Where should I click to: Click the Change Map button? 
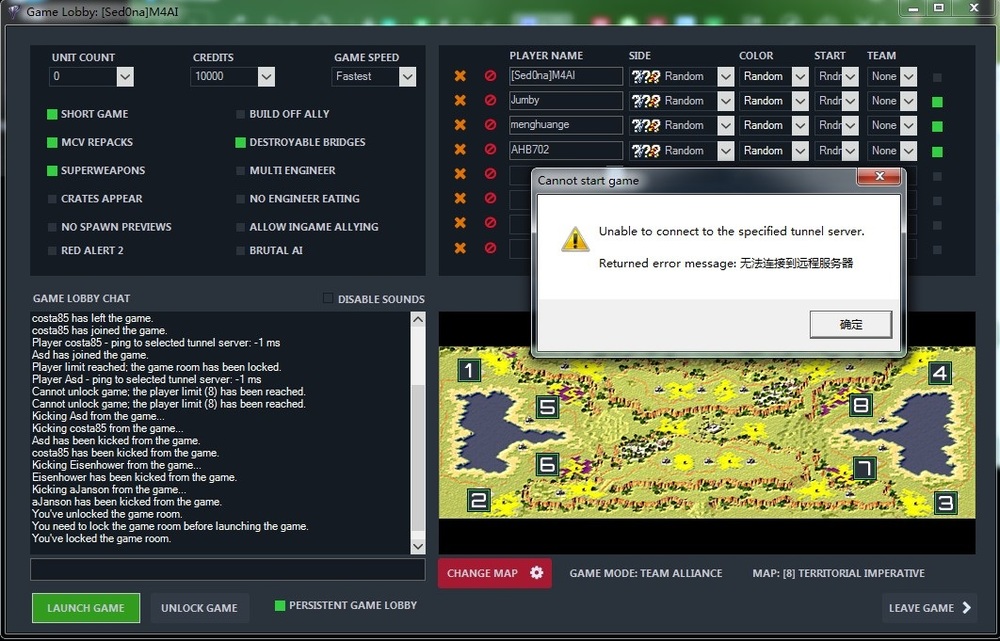pos(494,573)
